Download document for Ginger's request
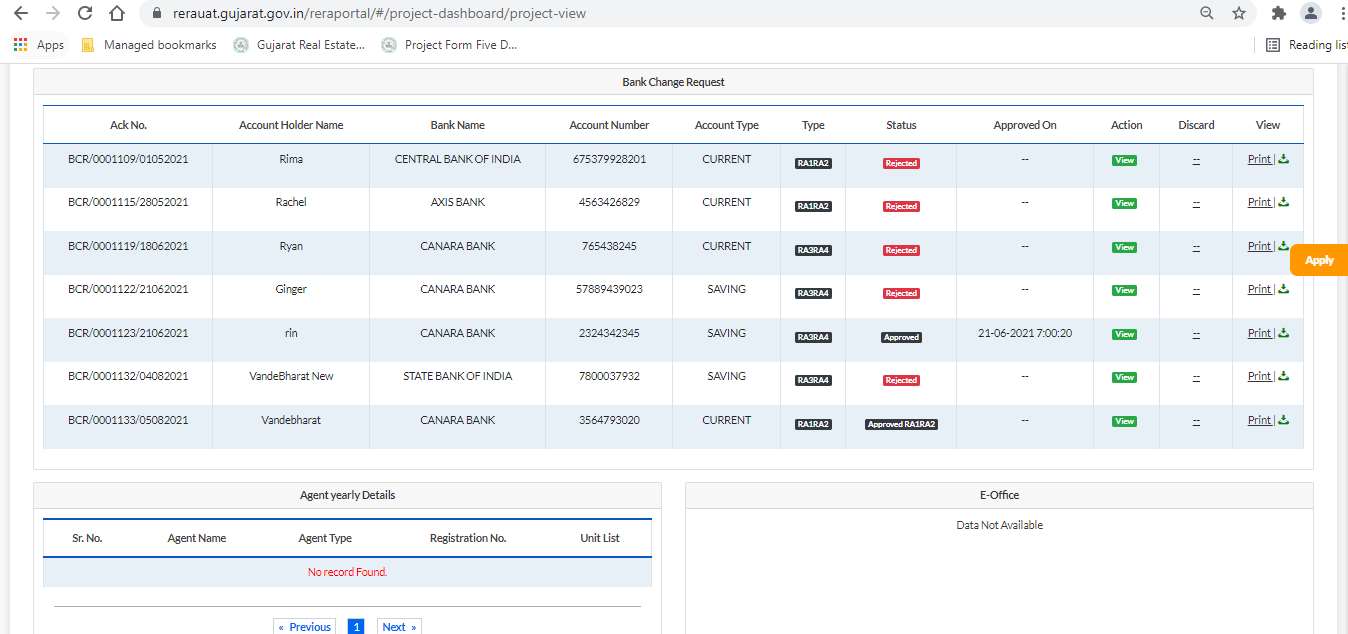 click(x=1284, y=289)
